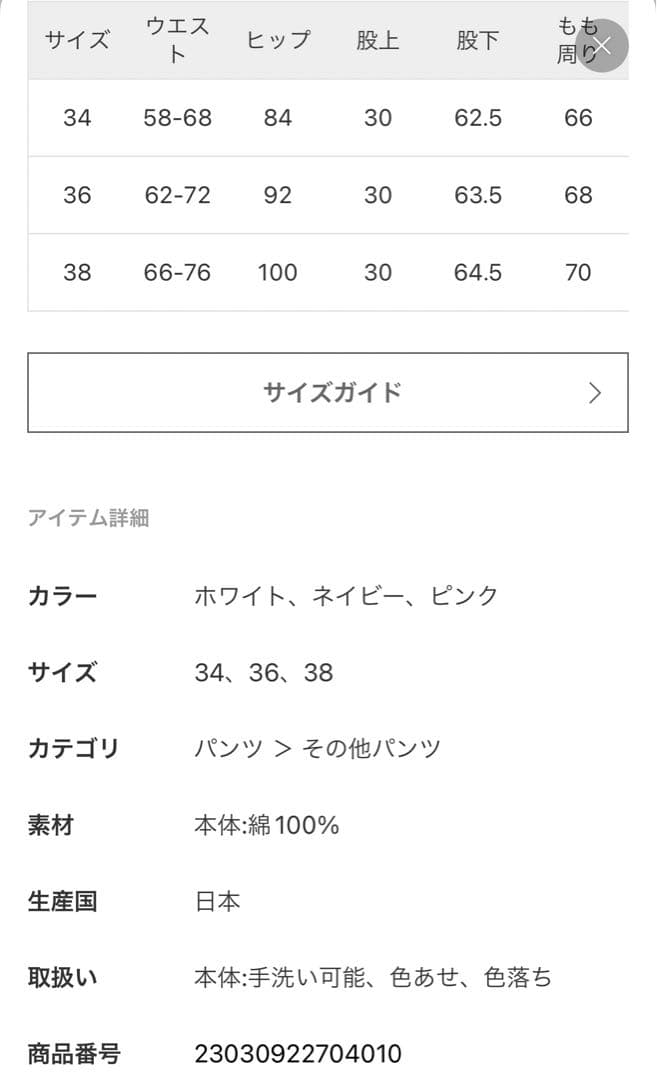Click the 生産国 value 日本
Screen dimensions: 657x1080
tap(218, 901)
